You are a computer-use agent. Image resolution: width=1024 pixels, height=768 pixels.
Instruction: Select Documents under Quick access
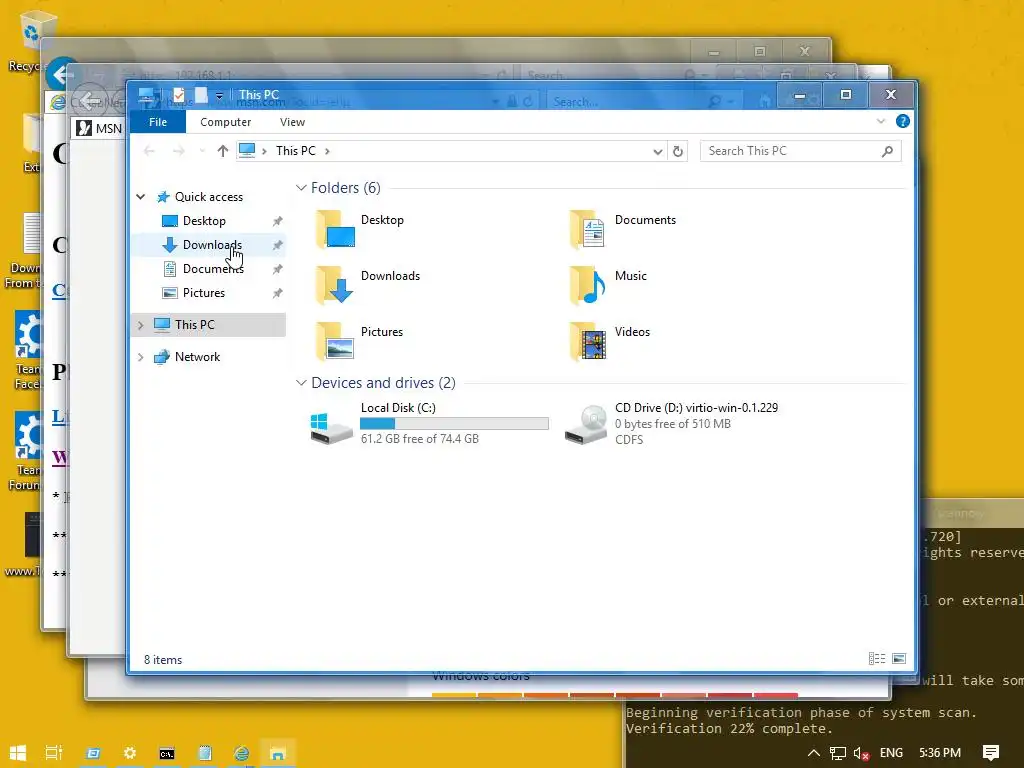213,269
